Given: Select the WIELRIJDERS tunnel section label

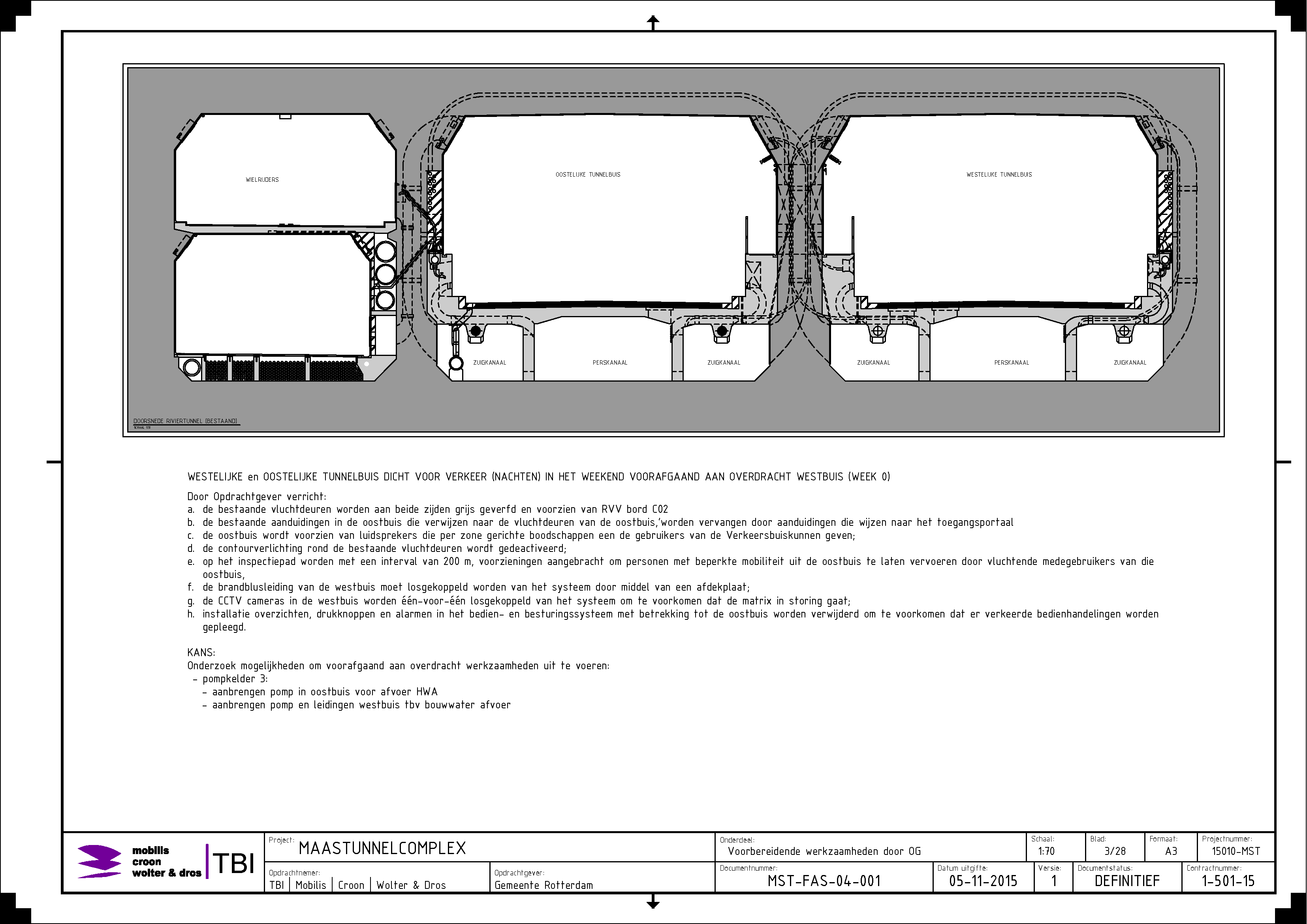Looking at the screenshot, I should pyautogui.click(x=262, y=180).
